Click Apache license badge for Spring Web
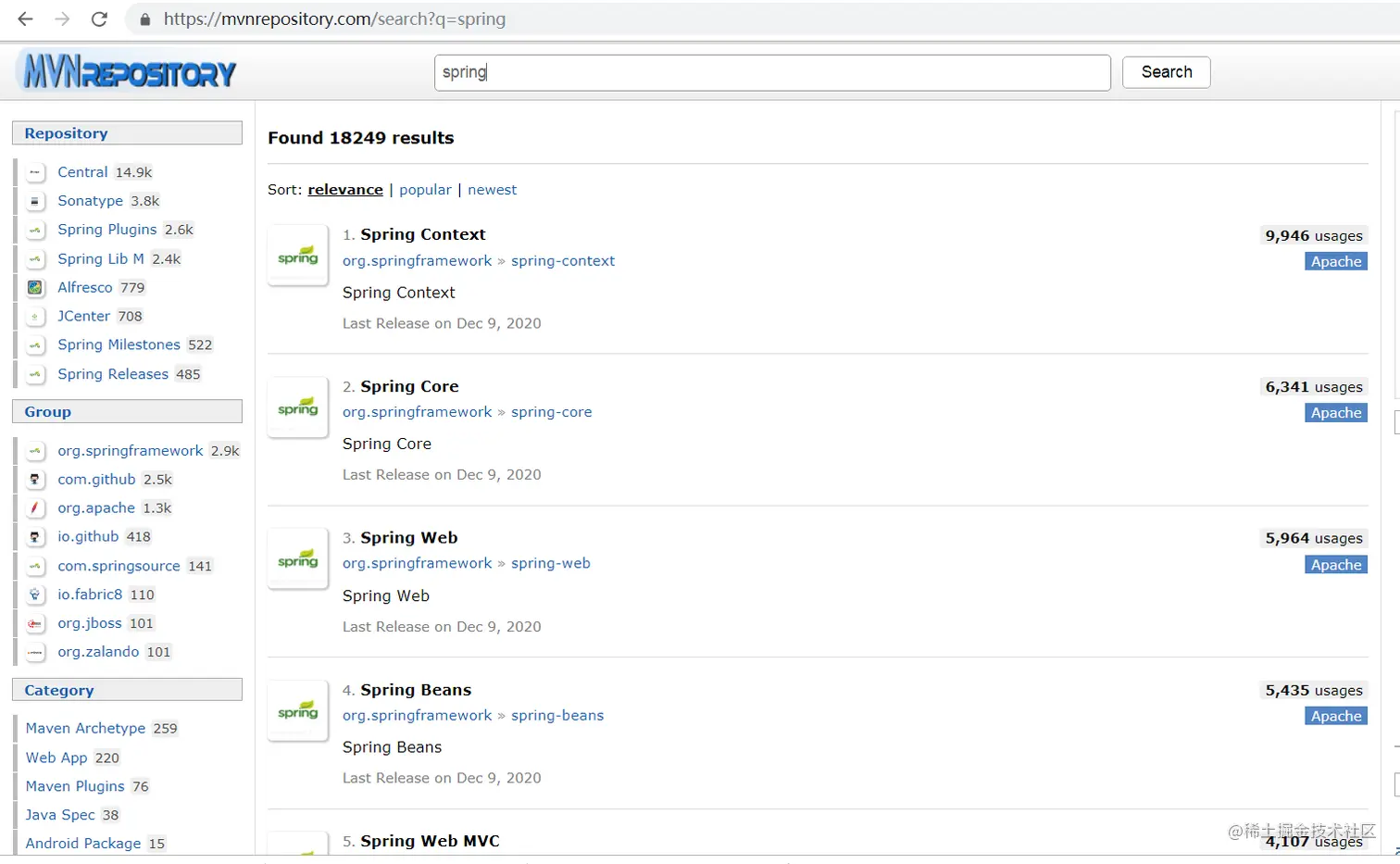The image size is (1400, 864). (1336, 565)
